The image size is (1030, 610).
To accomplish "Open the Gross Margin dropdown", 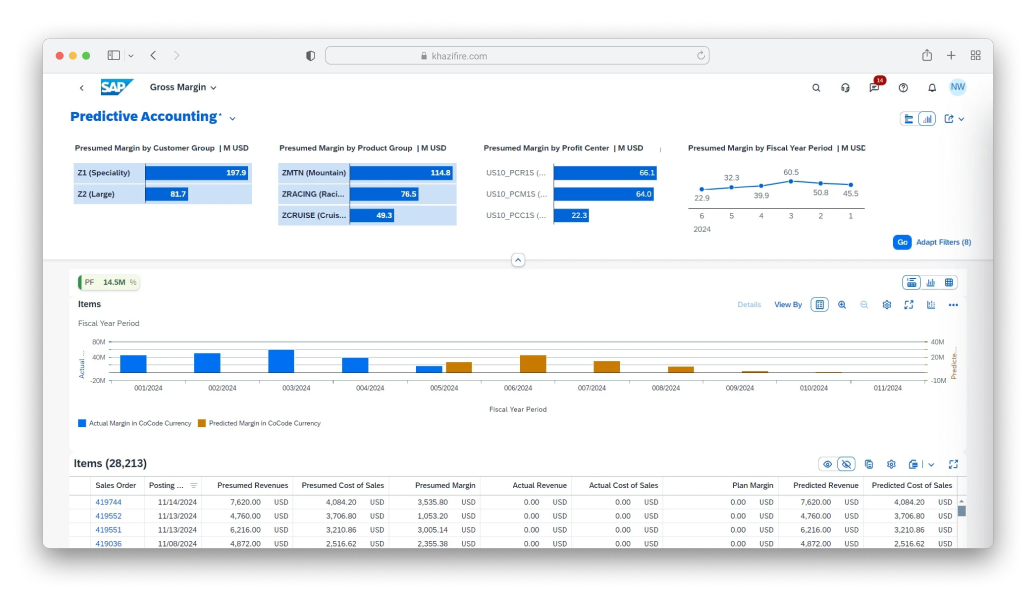I will tap(211, 87).
